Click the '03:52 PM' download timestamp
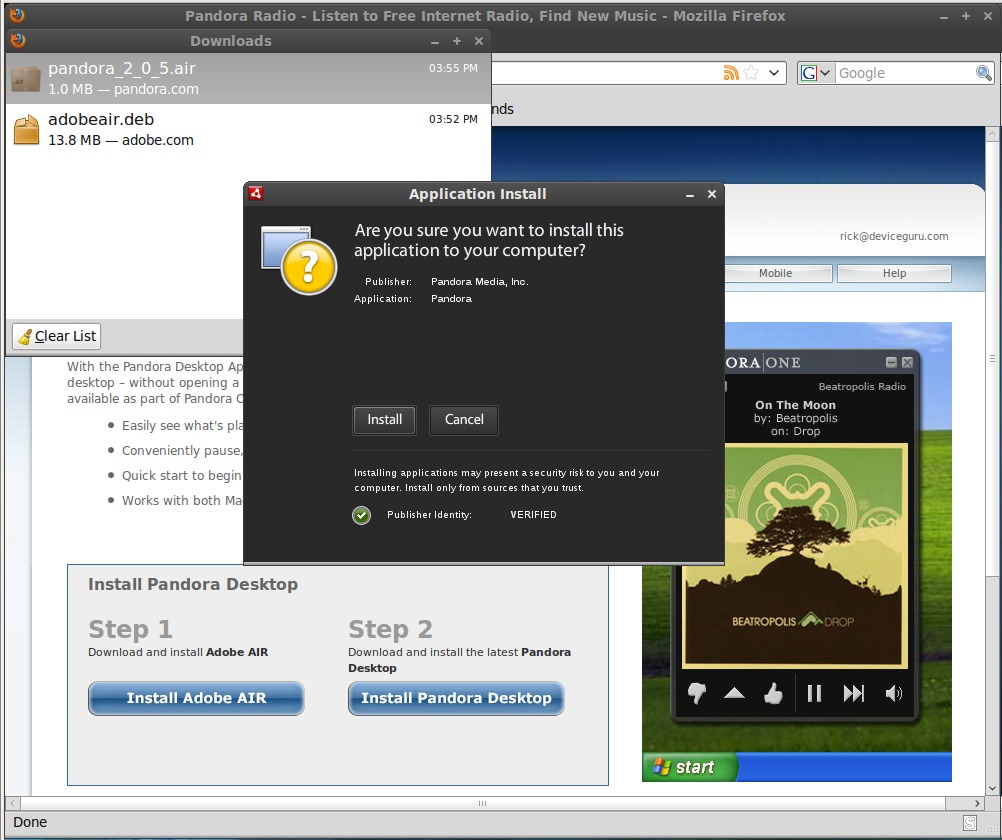 point(453,119)
